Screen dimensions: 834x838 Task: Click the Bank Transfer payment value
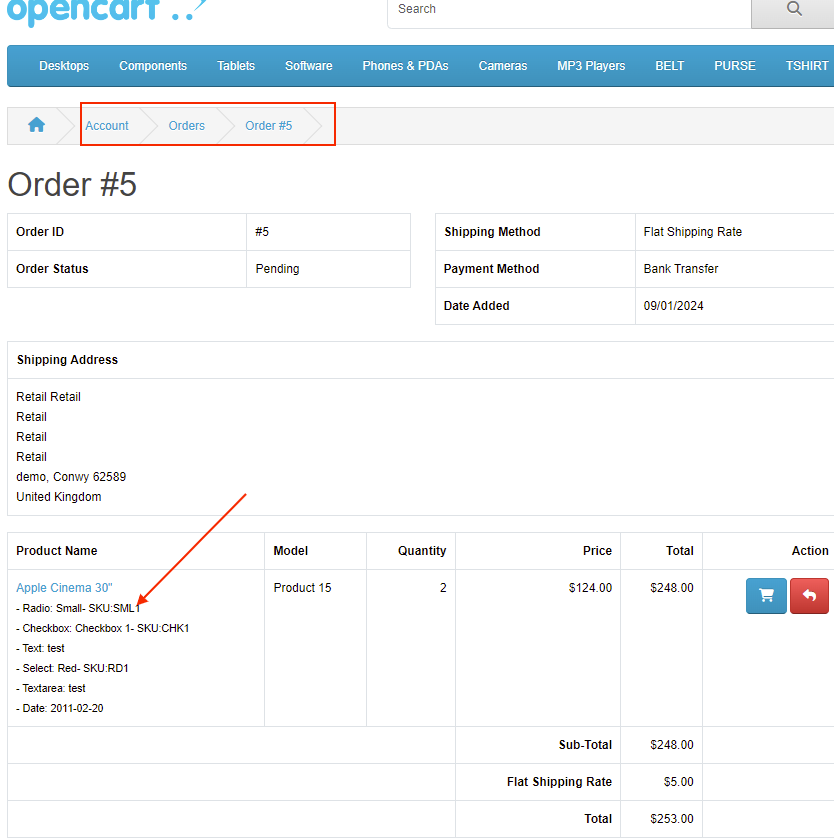pyautogui.click(x=681, y=269)
